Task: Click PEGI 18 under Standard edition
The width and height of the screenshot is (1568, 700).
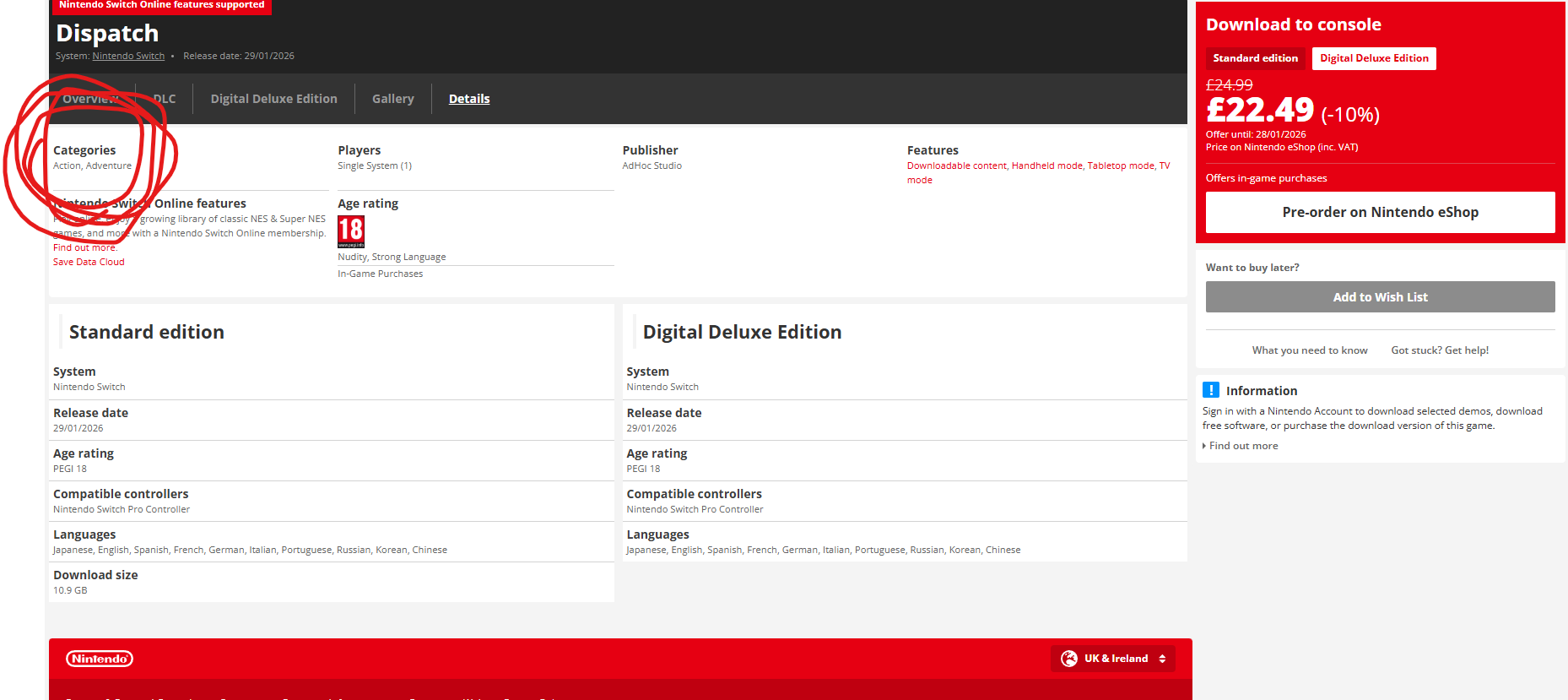Action: coord(70,469)
